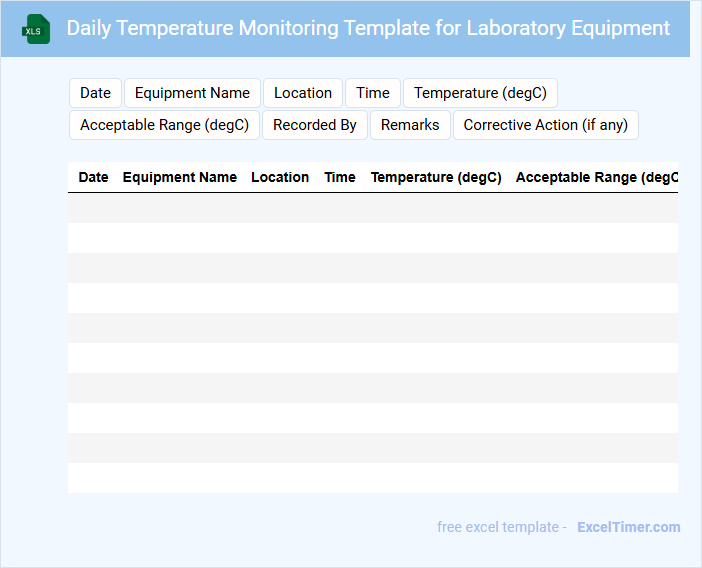
Task: Click the free excel template footer text
Action: pos(502,527)
